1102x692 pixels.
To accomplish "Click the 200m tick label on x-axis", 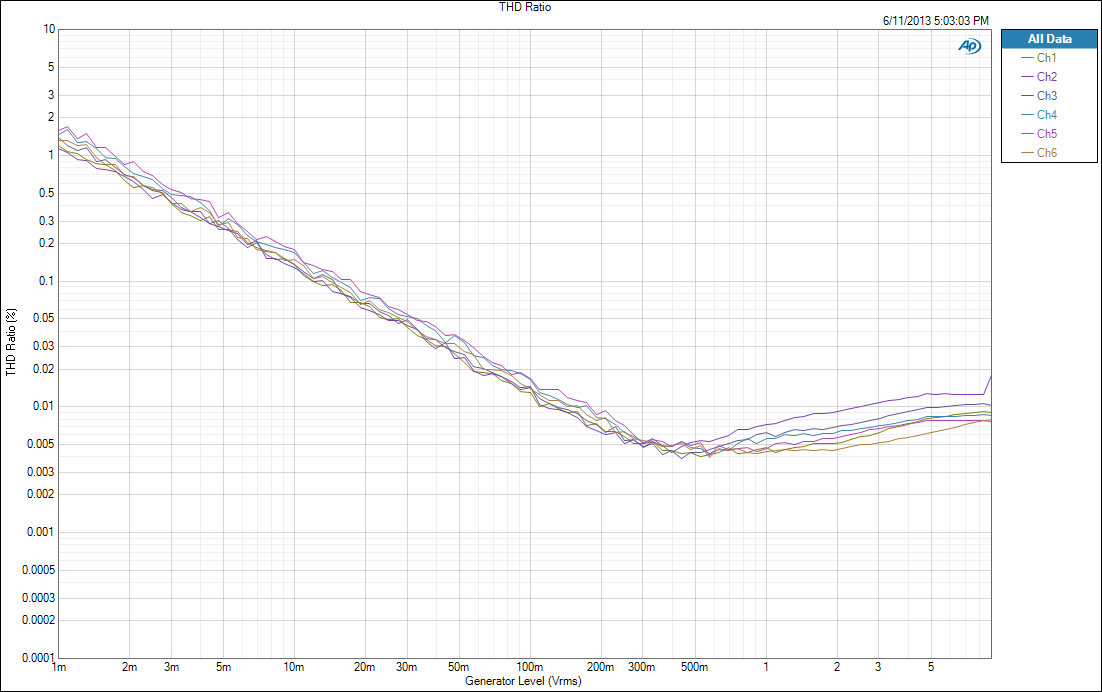I will pos(601,667).
